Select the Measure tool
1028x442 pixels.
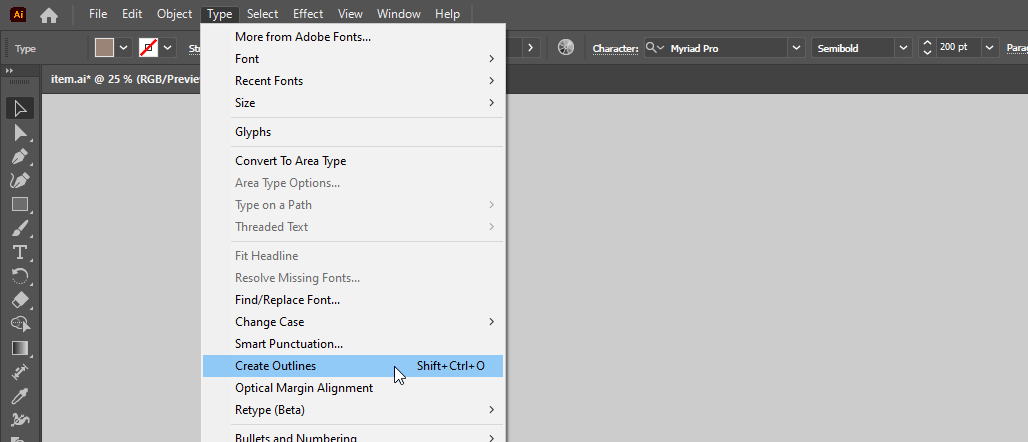[20, 372]
